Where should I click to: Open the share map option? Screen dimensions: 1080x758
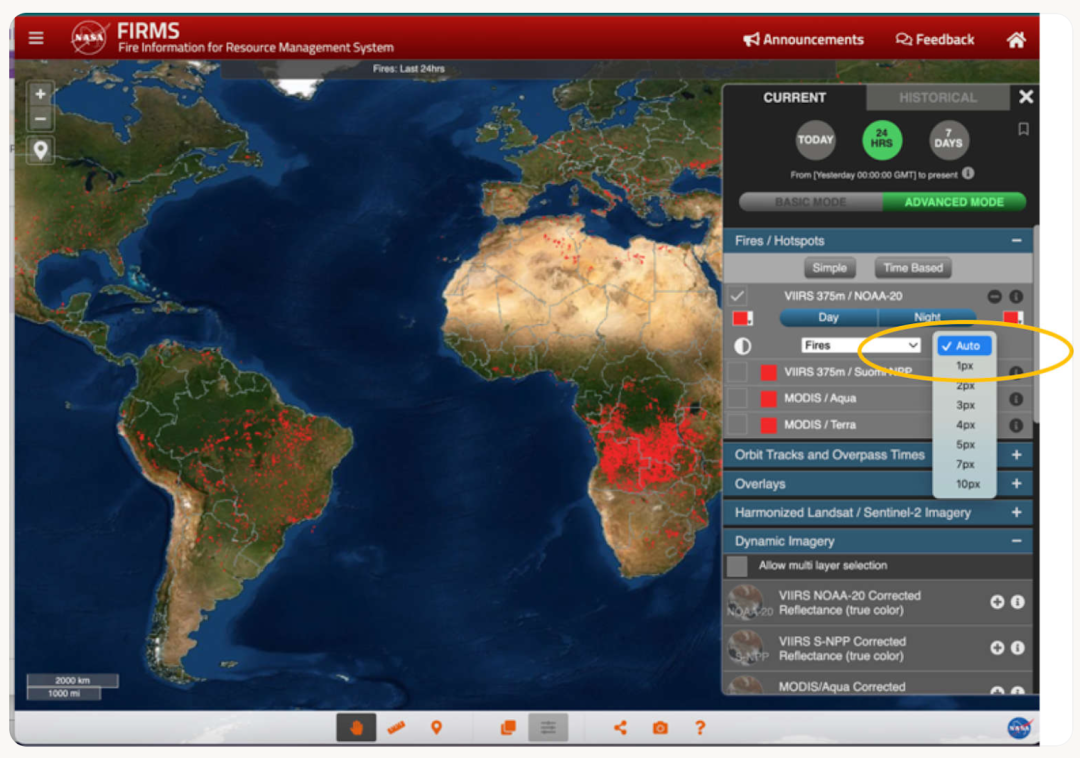click(621, 728)
